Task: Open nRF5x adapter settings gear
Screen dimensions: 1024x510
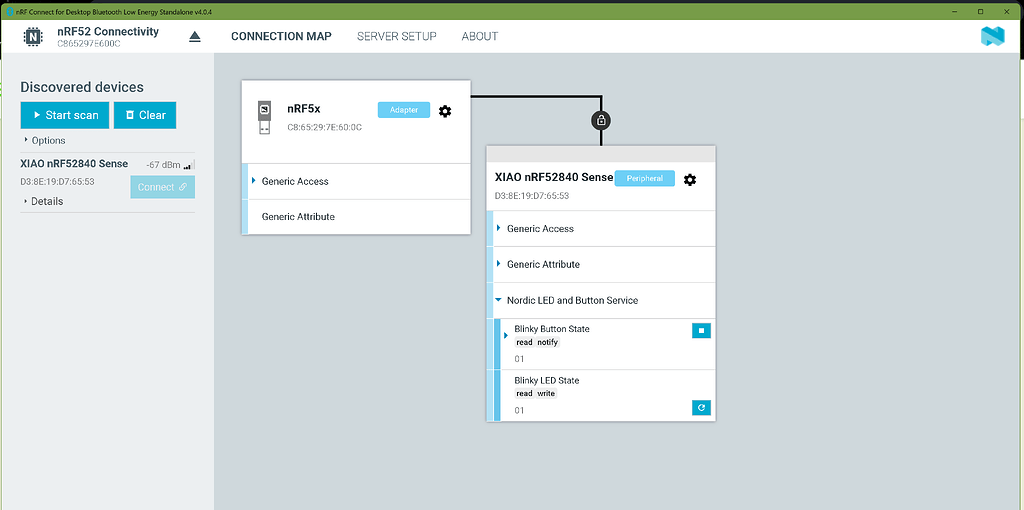Action: point(445,111)
